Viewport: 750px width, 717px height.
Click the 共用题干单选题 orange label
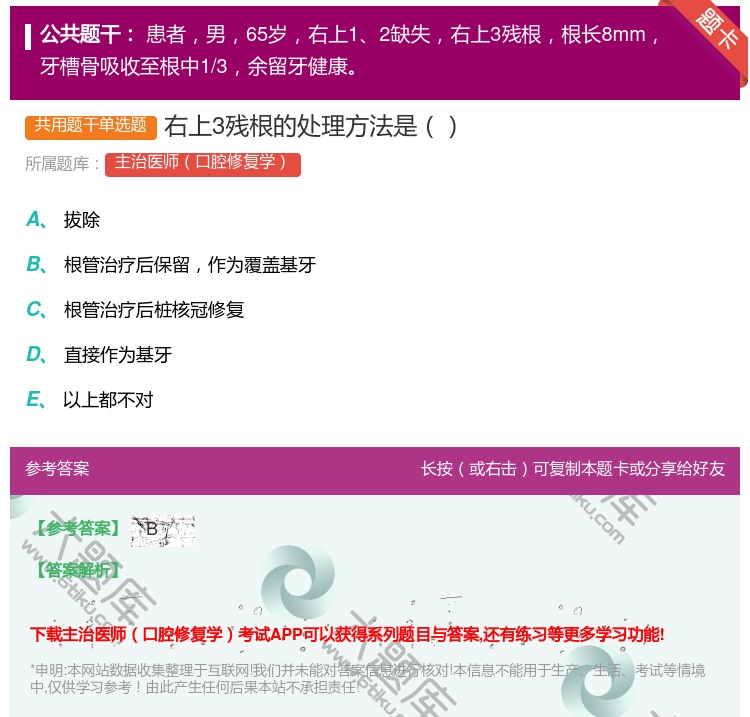click(91, 127)
